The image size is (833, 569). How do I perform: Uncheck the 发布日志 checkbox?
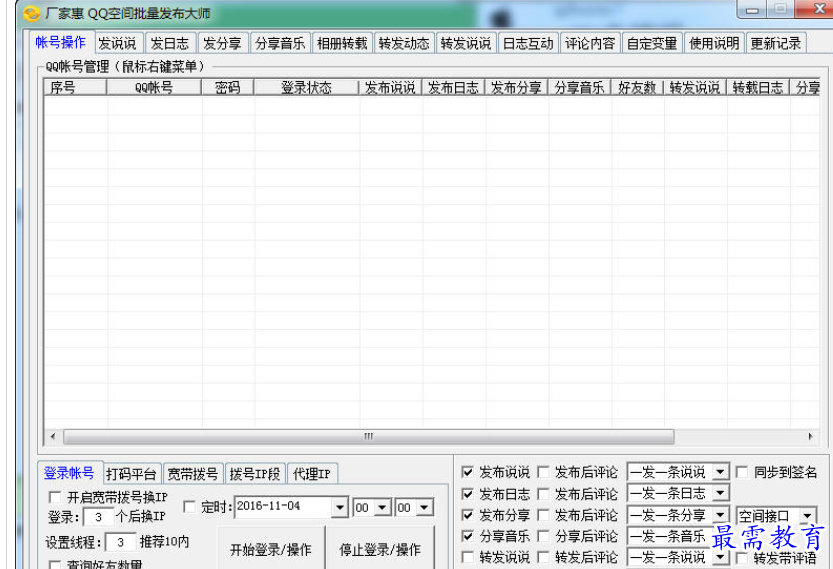point(468,494)
